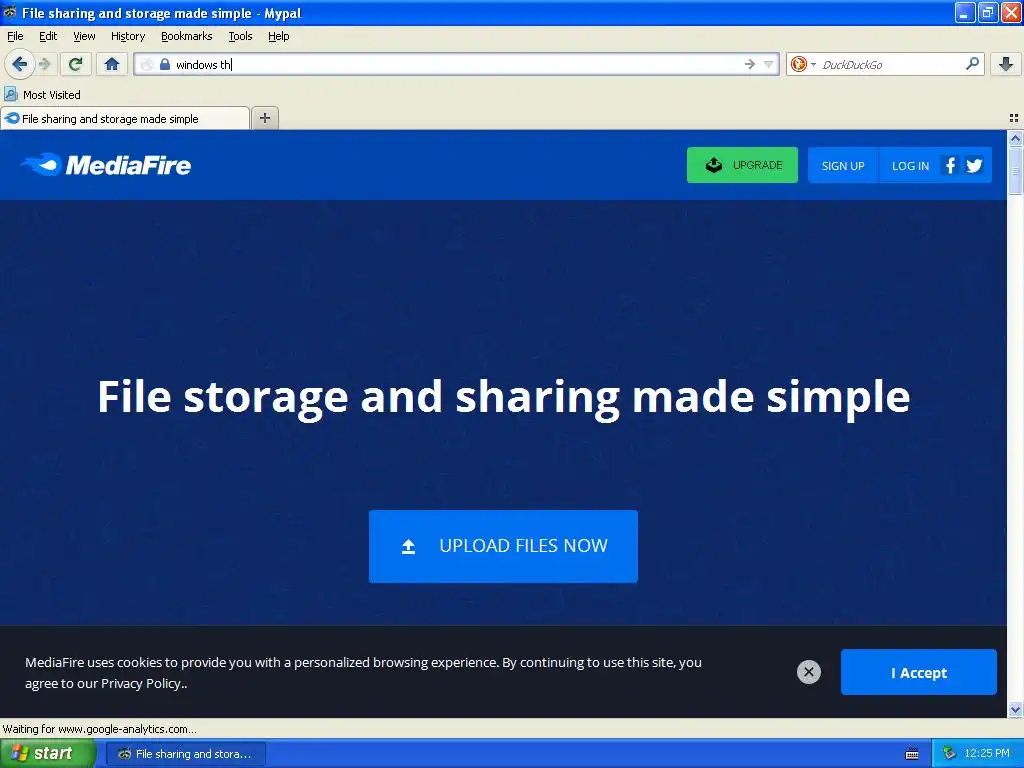1024x768 pixels.
Task: Open the History menu
Action: click(x=127, y=36)
